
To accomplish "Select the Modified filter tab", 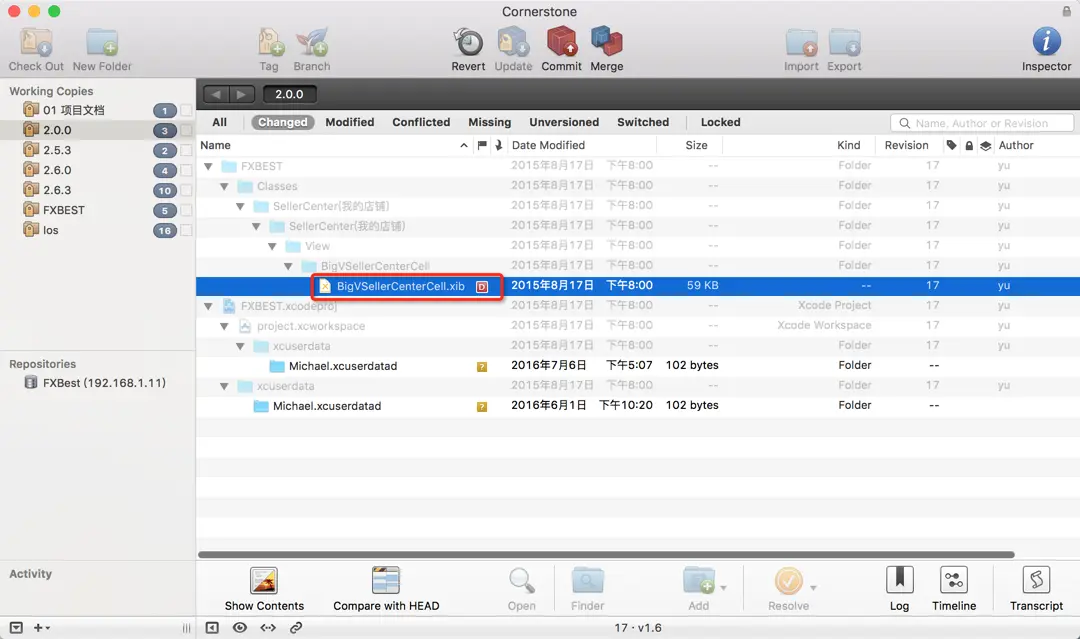I will click(350, 122).
